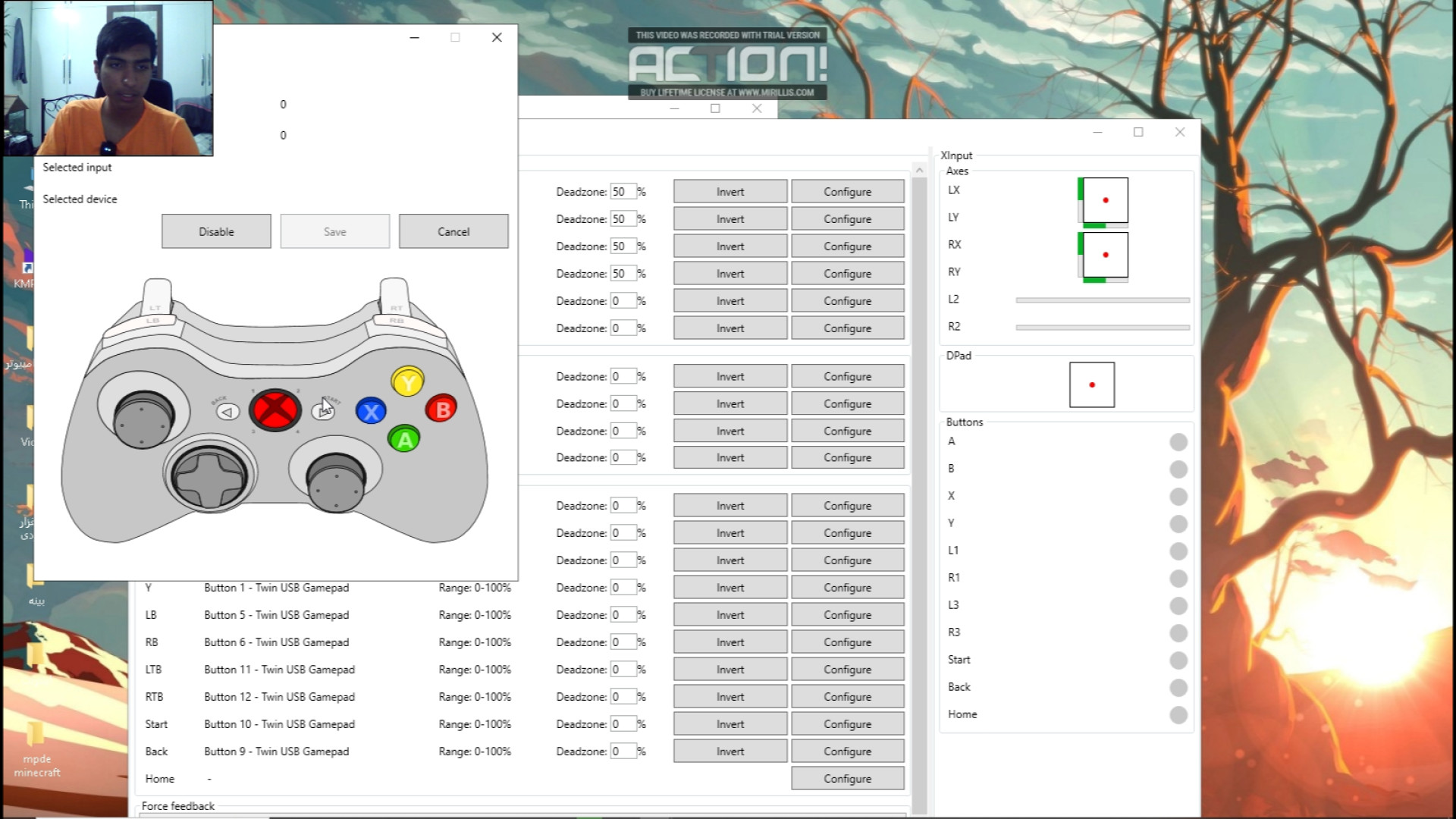Click the L2 axis bar
The height and width of the screenshot is (819, 1456).
1103,300
